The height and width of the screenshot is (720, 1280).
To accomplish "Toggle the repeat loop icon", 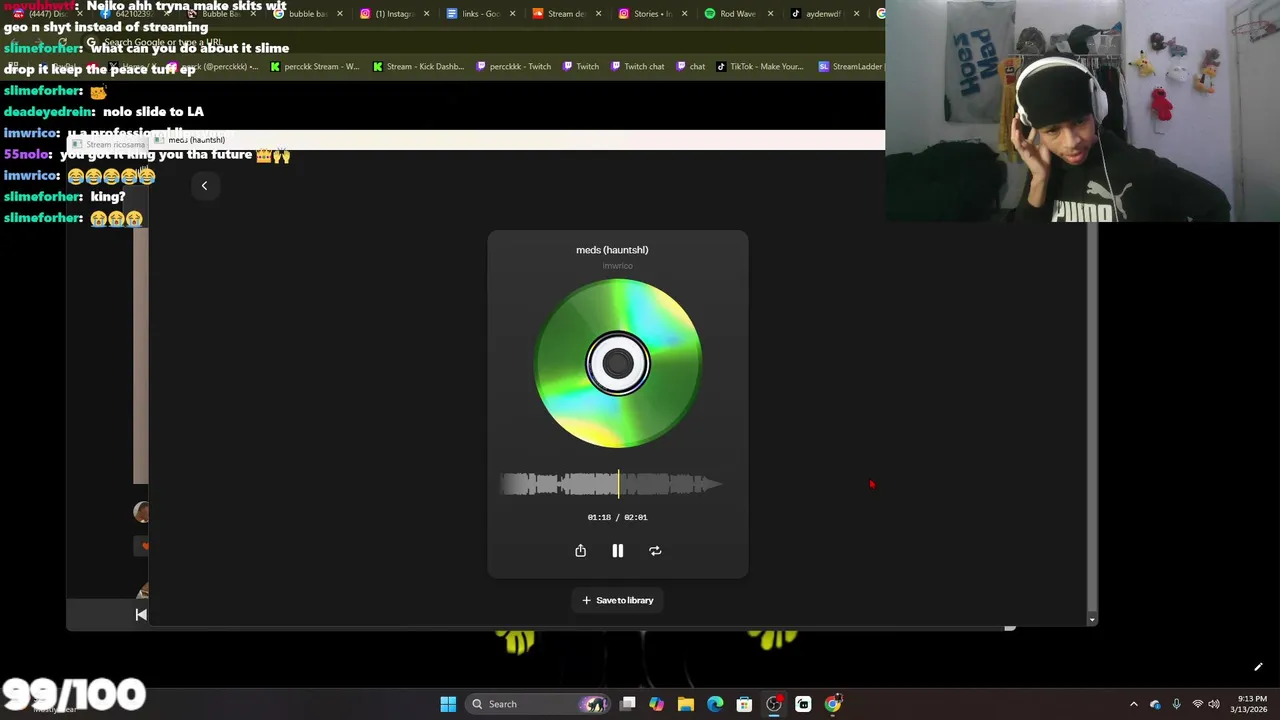I will click(655, 551).
